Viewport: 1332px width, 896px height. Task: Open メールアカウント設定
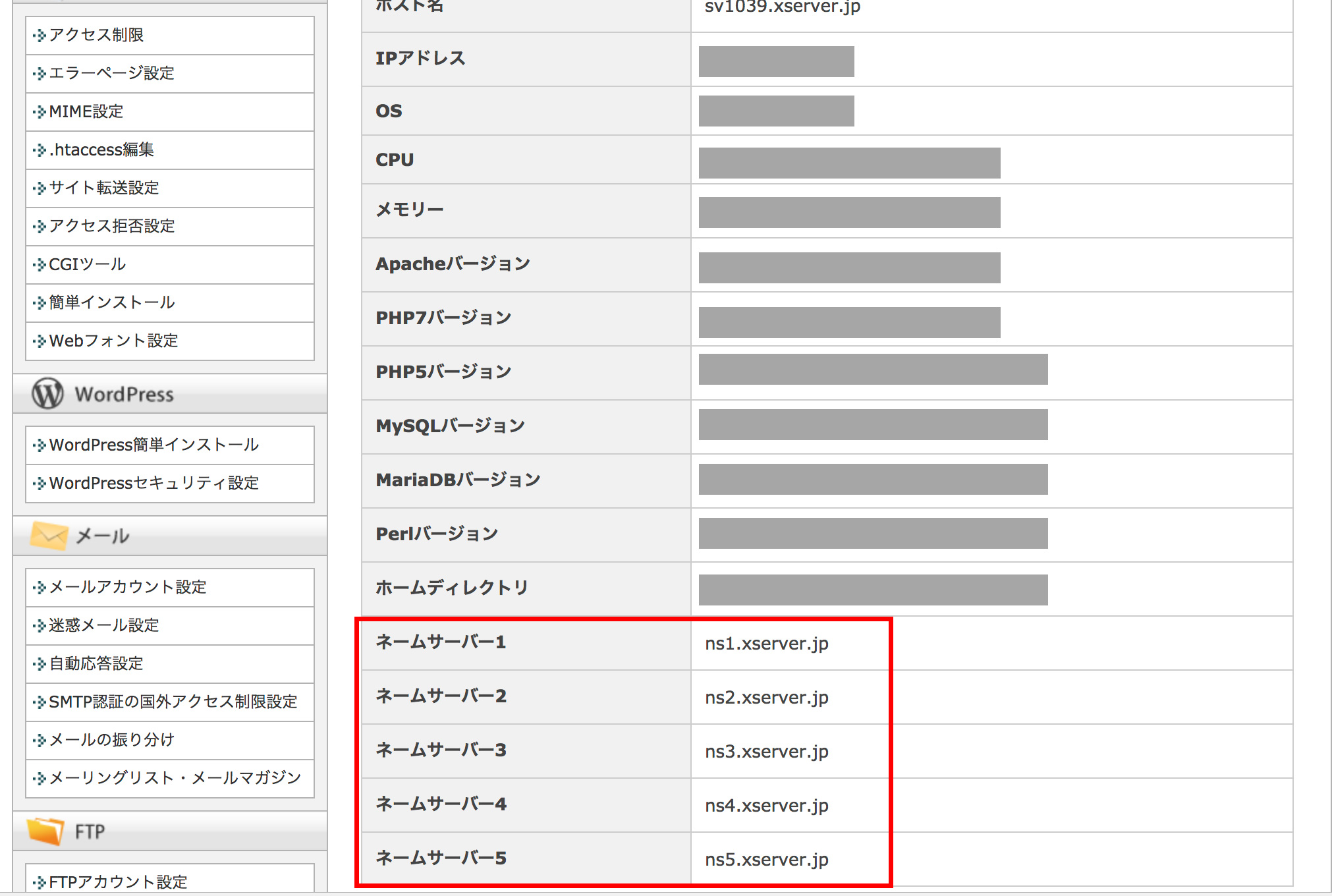128,587
